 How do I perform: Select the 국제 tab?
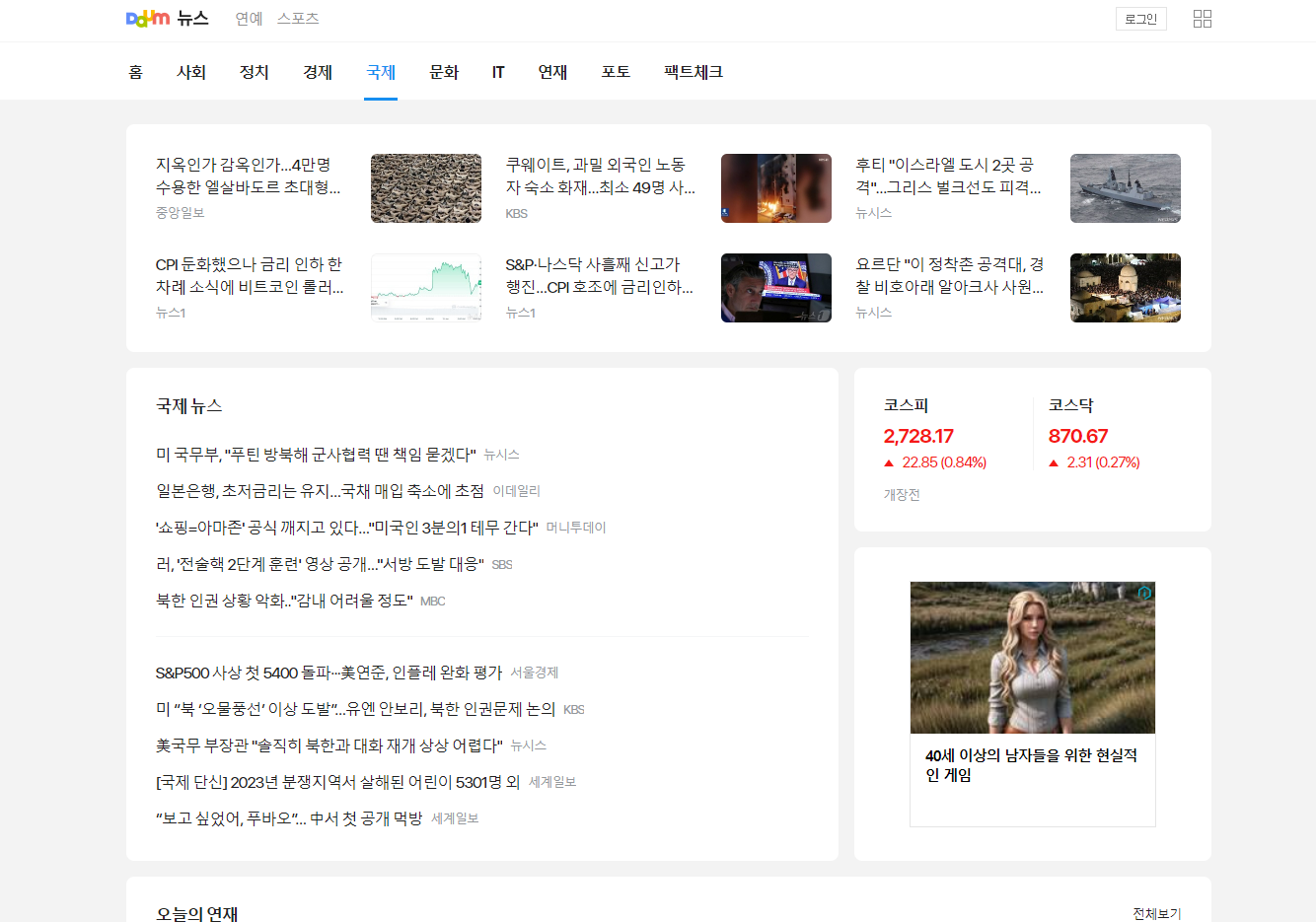tap(381, 72)
